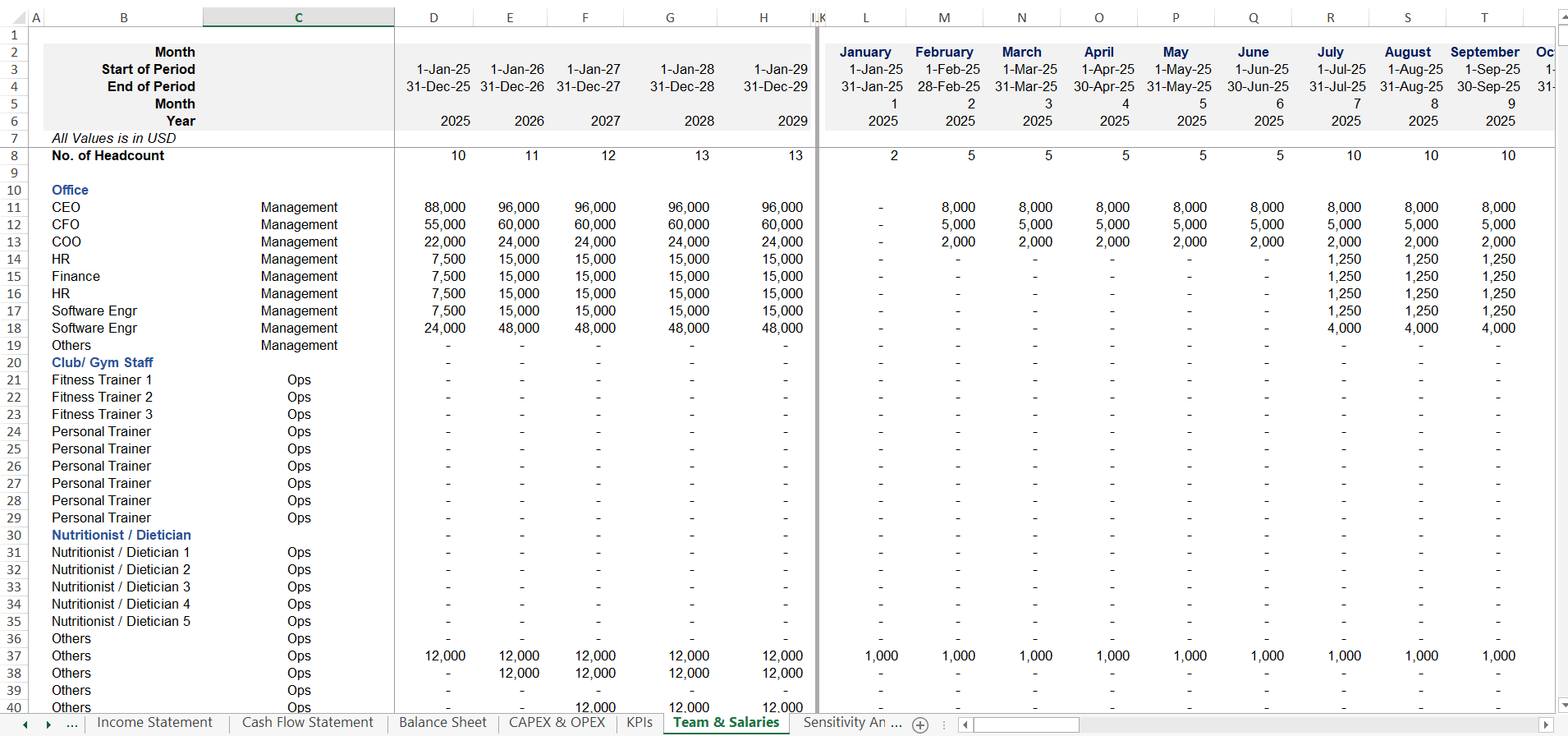The width and height of the screenshot is (1568, 736).
Task: Click the vertical scrollbar up arrow
Action: tap(1563, 16)
